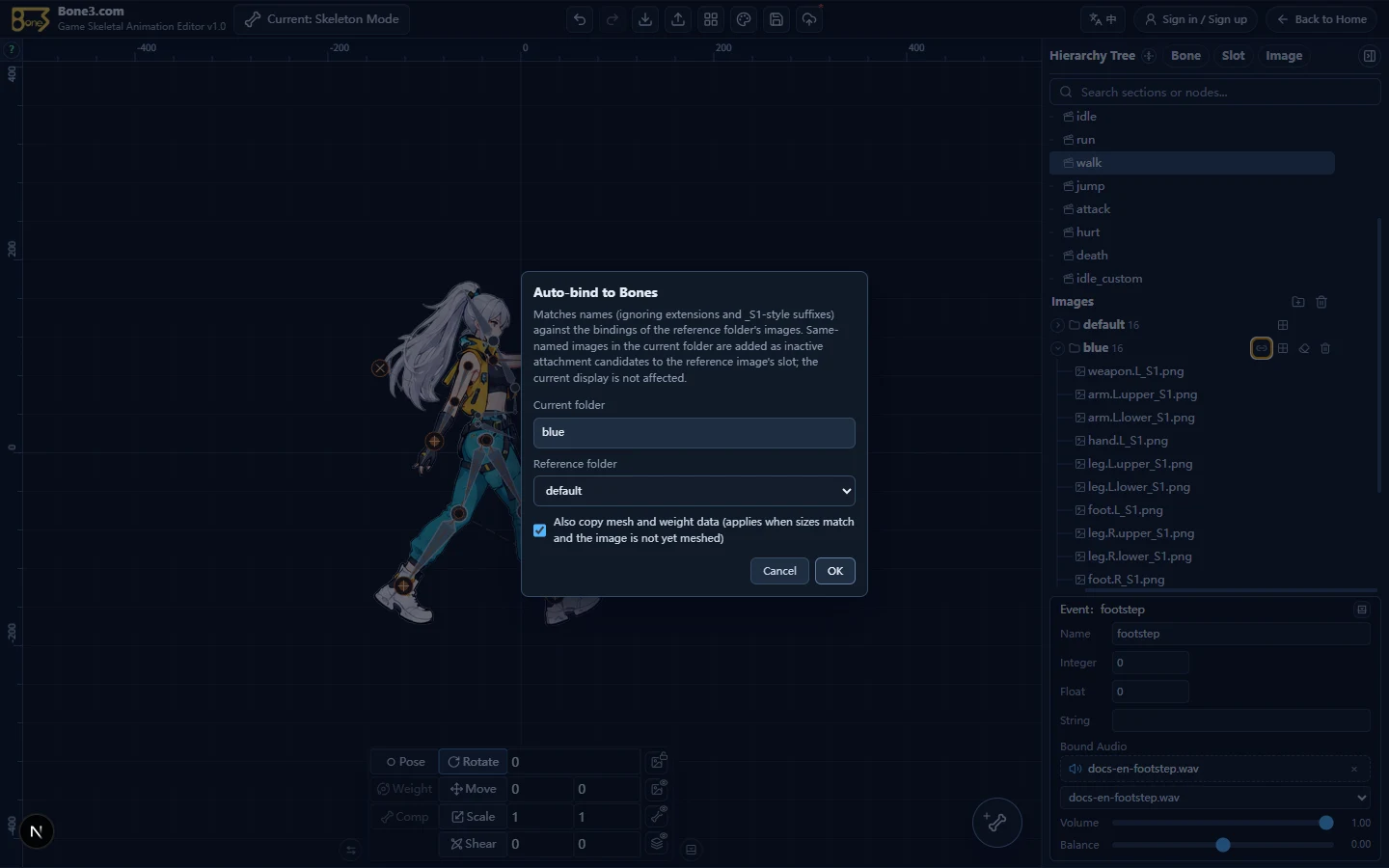1389x868 pixels.
Task: Switch to the Slot tab
Action: pyautogui.click(x=1234, y=56)
